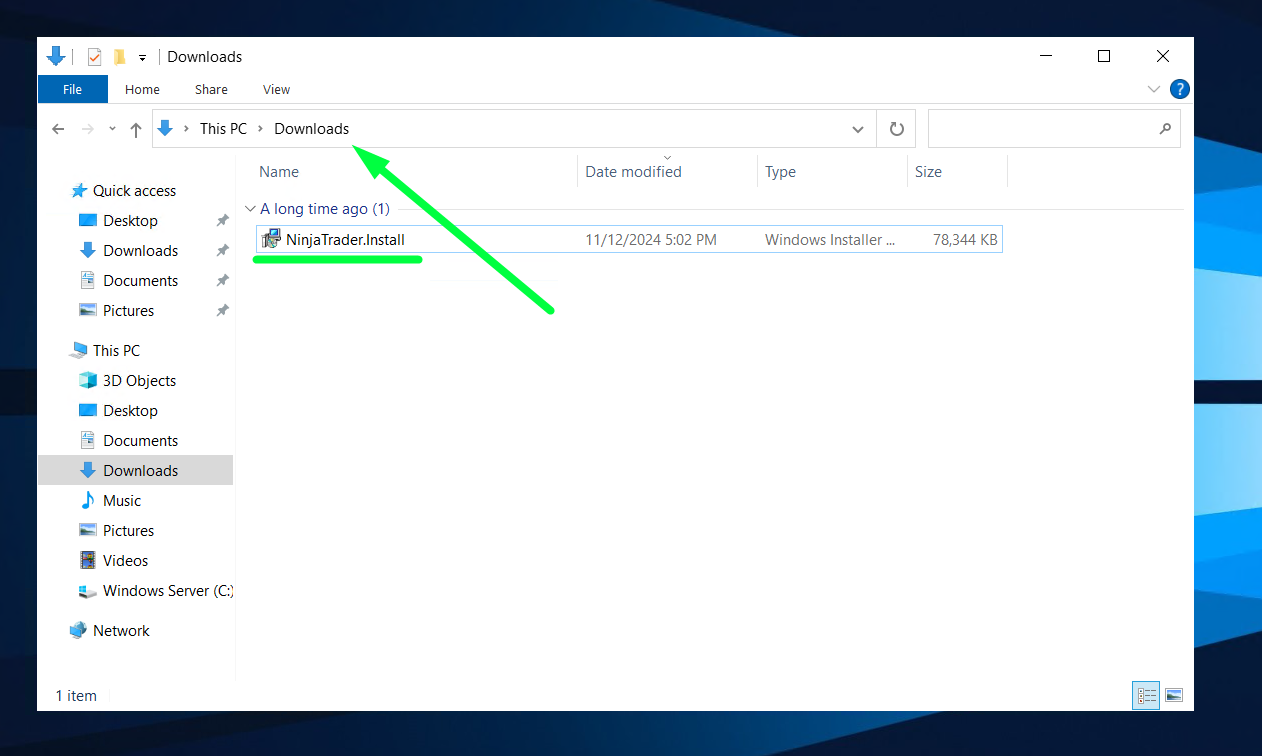Sort by the Date modified column header

pos(633,172)
